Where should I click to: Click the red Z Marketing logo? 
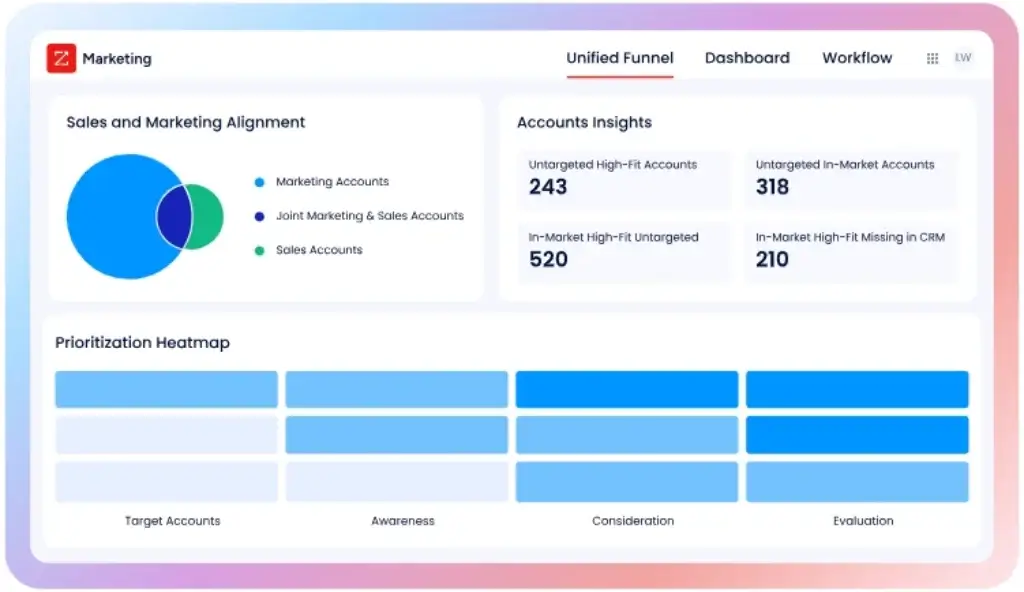click(x=61, y=57)
